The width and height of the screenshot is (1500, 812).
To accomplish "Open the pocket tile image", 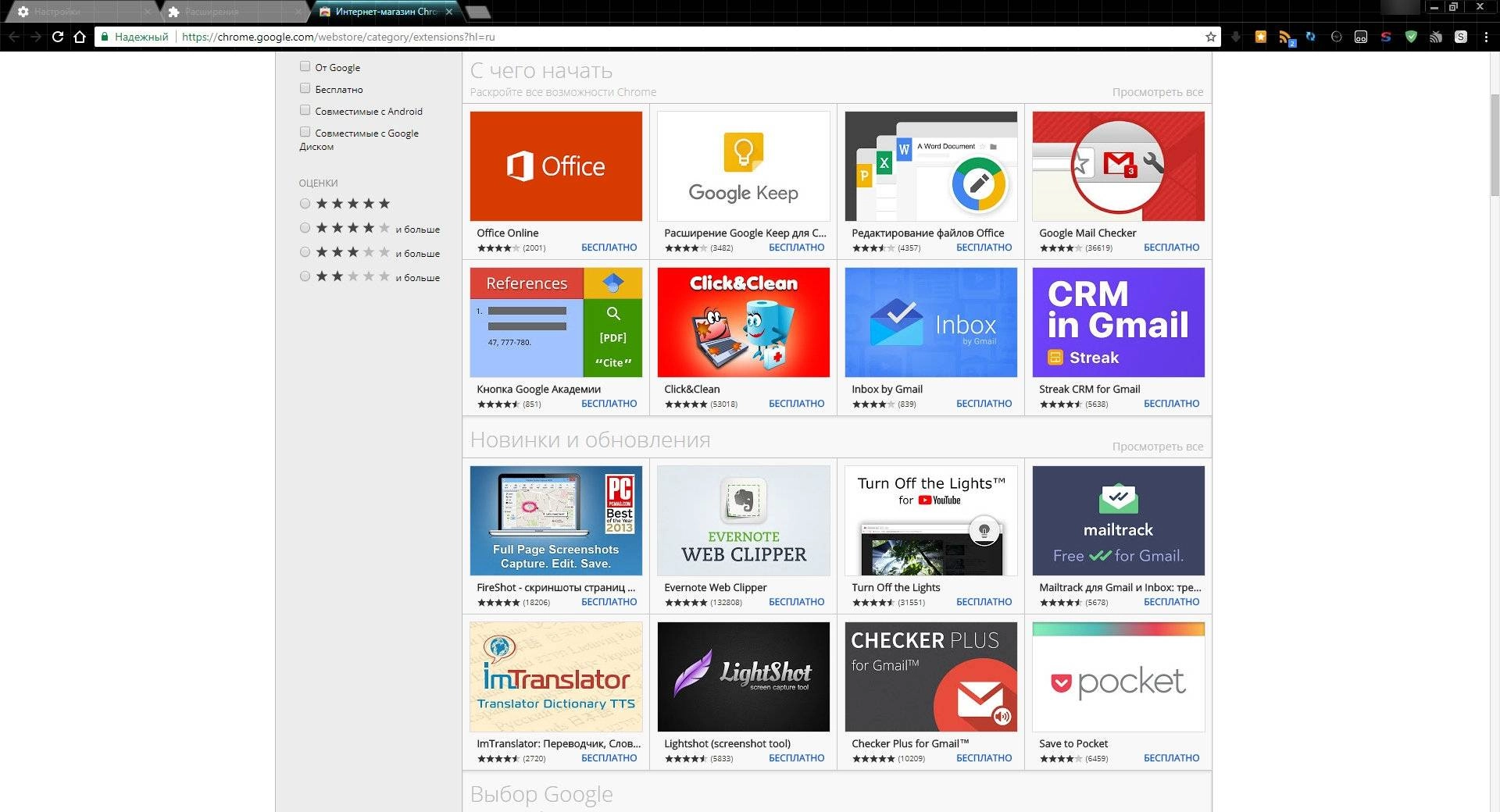I will coord(1119,677).
